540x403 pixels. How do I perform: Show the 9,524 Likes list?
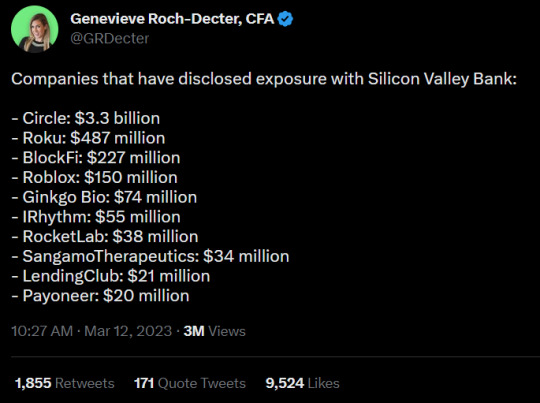click(302, 383)
